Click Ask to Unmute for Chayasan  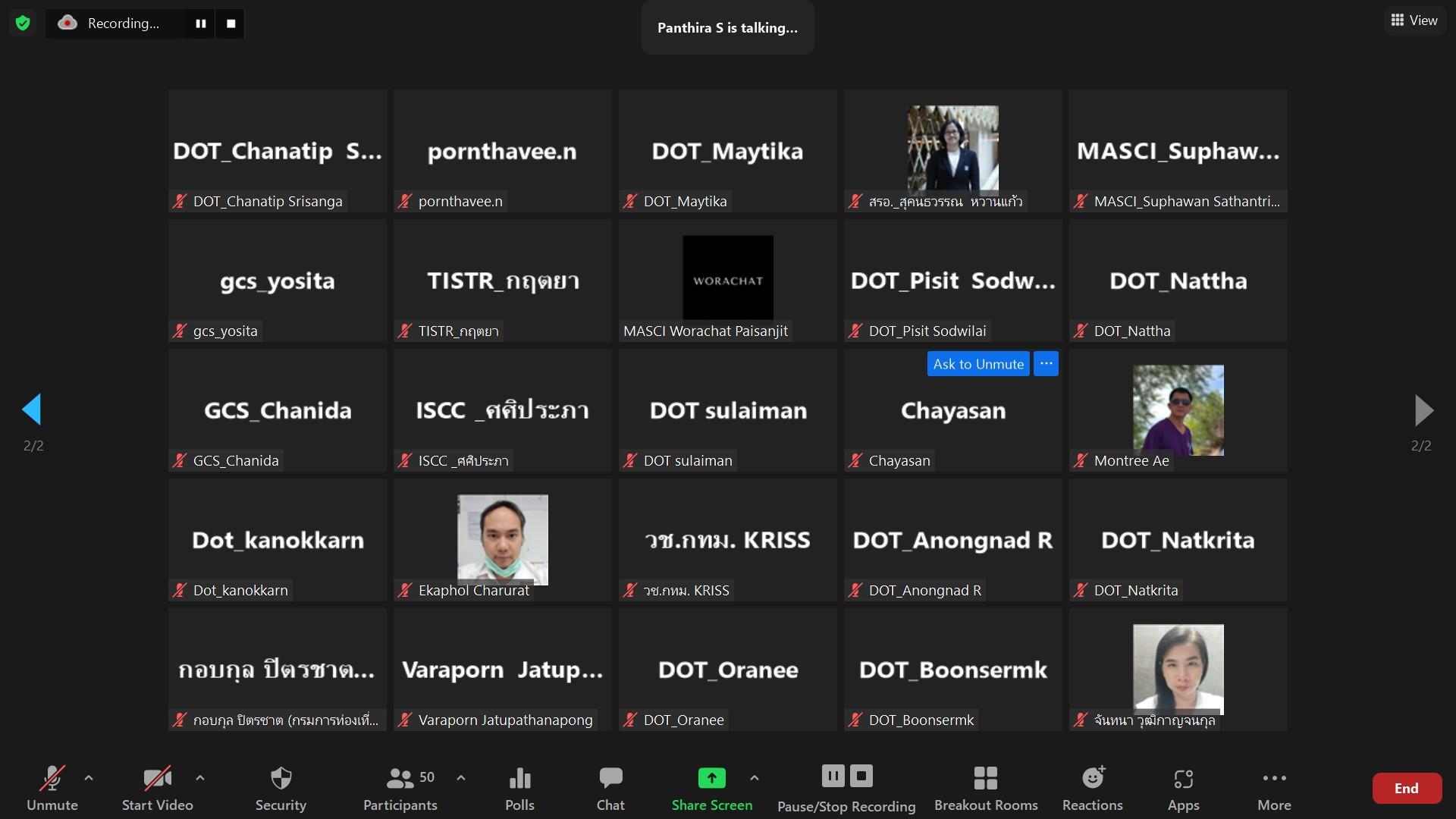(x=977, y=364)
